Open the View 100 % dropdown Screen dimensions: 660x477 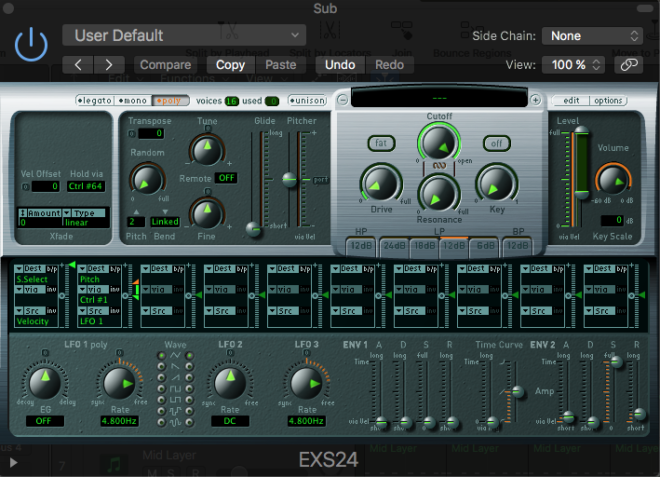click(573, 65)
